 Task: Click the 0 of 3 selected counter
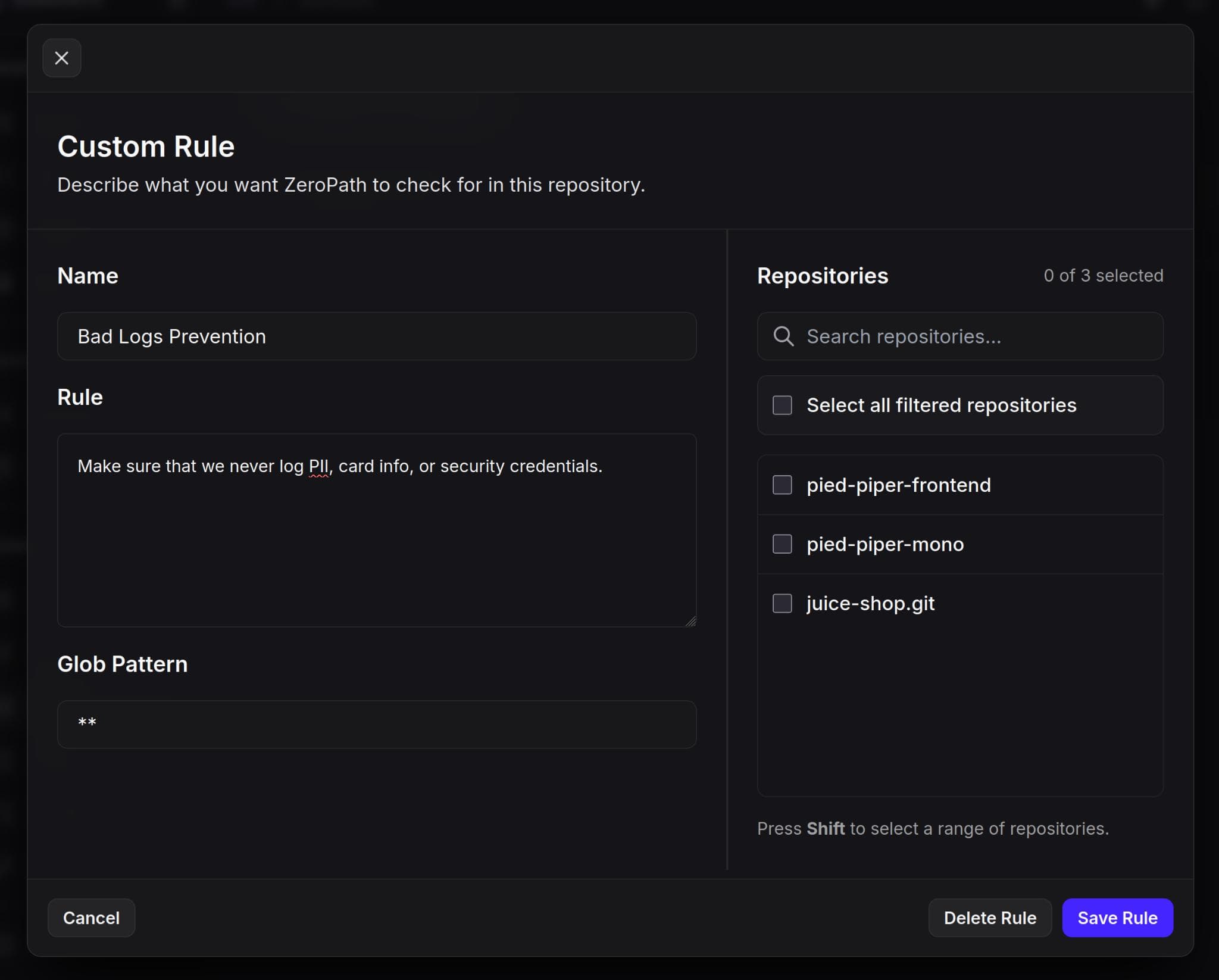point(1103,276)
